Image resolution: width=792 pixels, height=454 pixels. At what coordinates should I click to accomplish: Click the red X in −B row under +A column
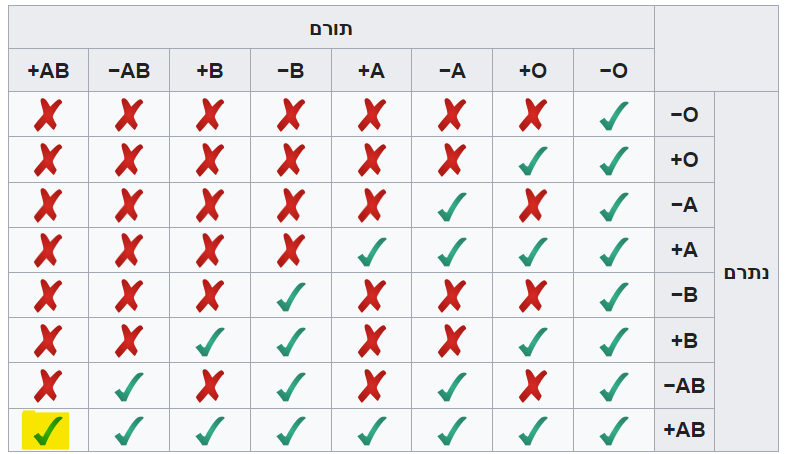click(371, 295)
